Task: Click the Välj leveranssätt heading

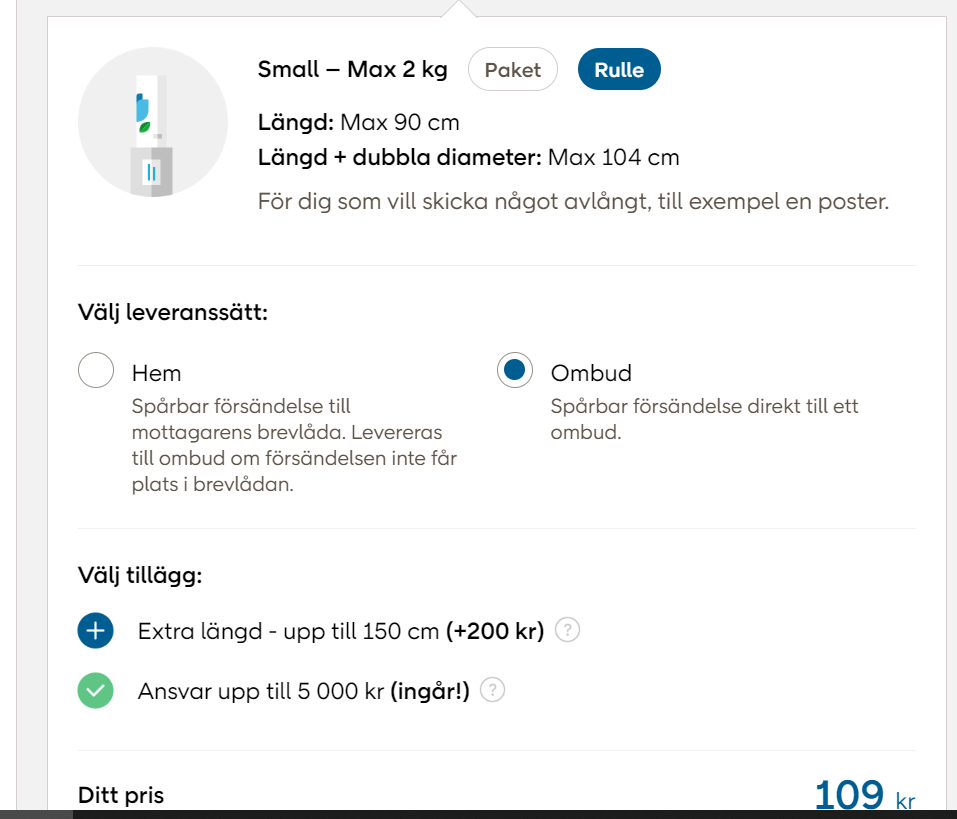Action: point(173,312)
